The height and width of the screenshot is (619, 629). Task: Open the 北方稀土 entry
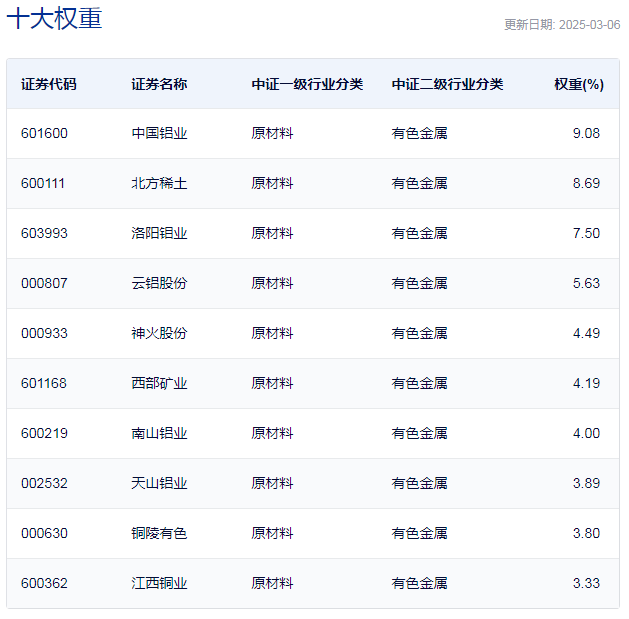159,183
